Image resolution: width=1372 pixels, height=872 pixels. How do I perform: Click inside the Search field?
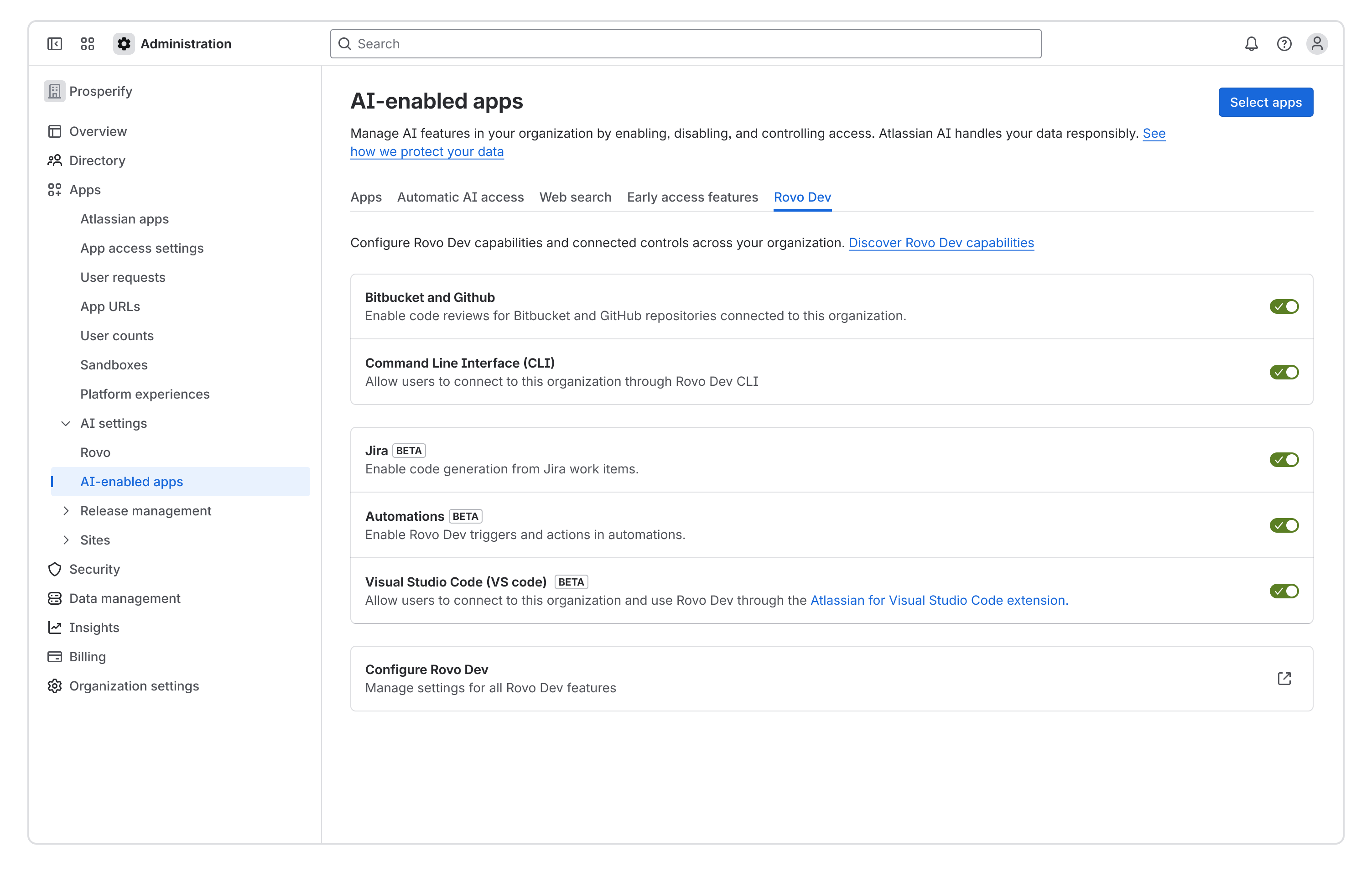coord(684,43)
